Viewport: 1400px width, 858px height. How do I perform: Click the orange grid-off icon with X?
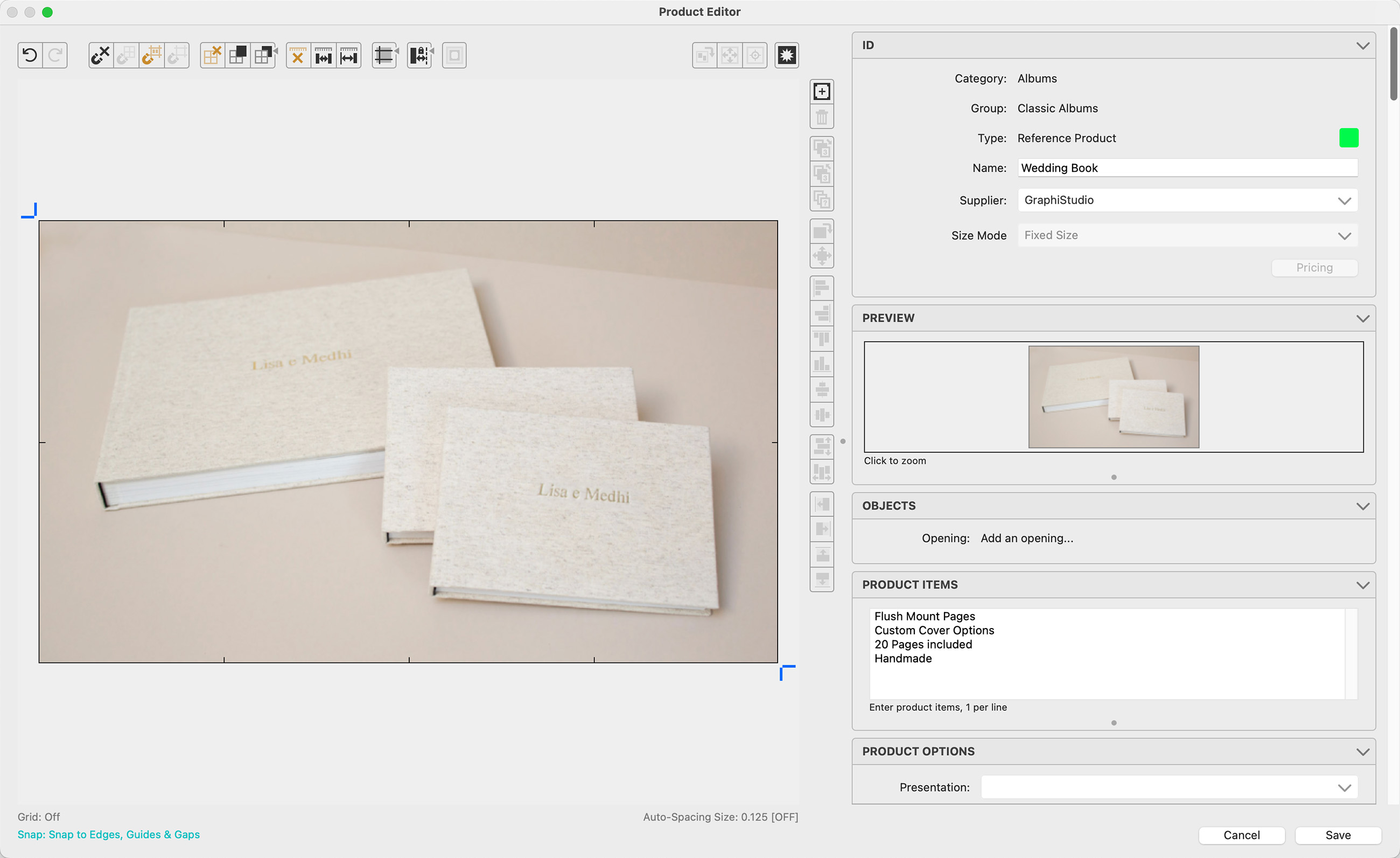[x=212, y=55]
